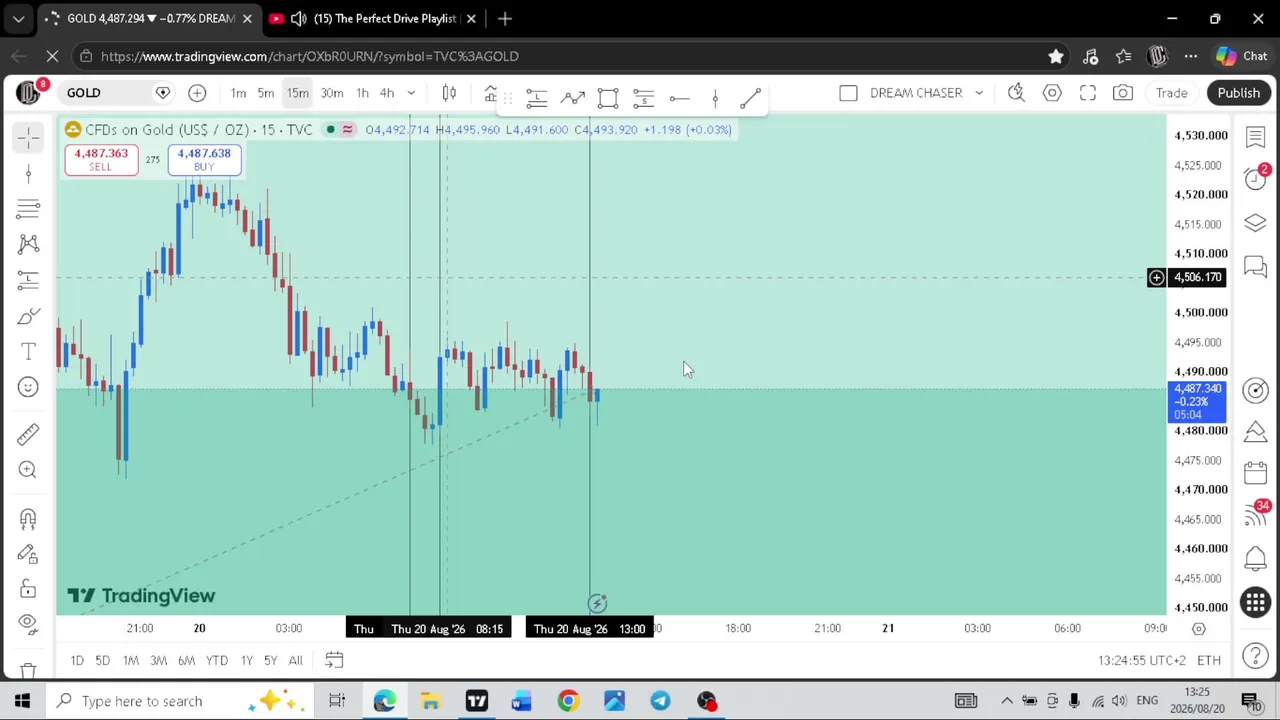The width and height of the screenshot is (1280, 720).
Task: Select the zoom in tool
Action: point(28,469)
